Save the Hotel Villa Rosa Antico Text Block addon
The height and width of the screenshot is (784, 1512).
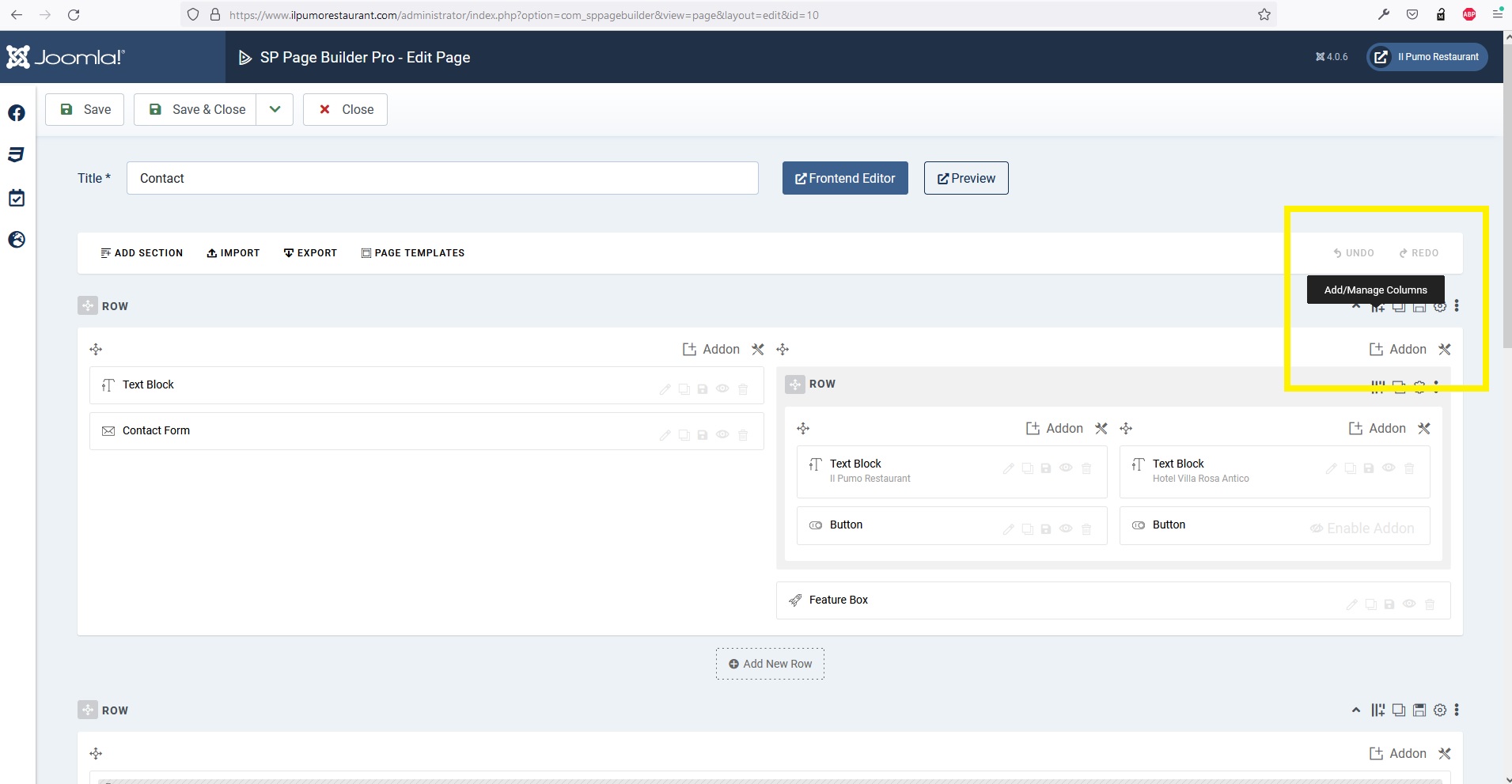click(x=1369, y=468)
